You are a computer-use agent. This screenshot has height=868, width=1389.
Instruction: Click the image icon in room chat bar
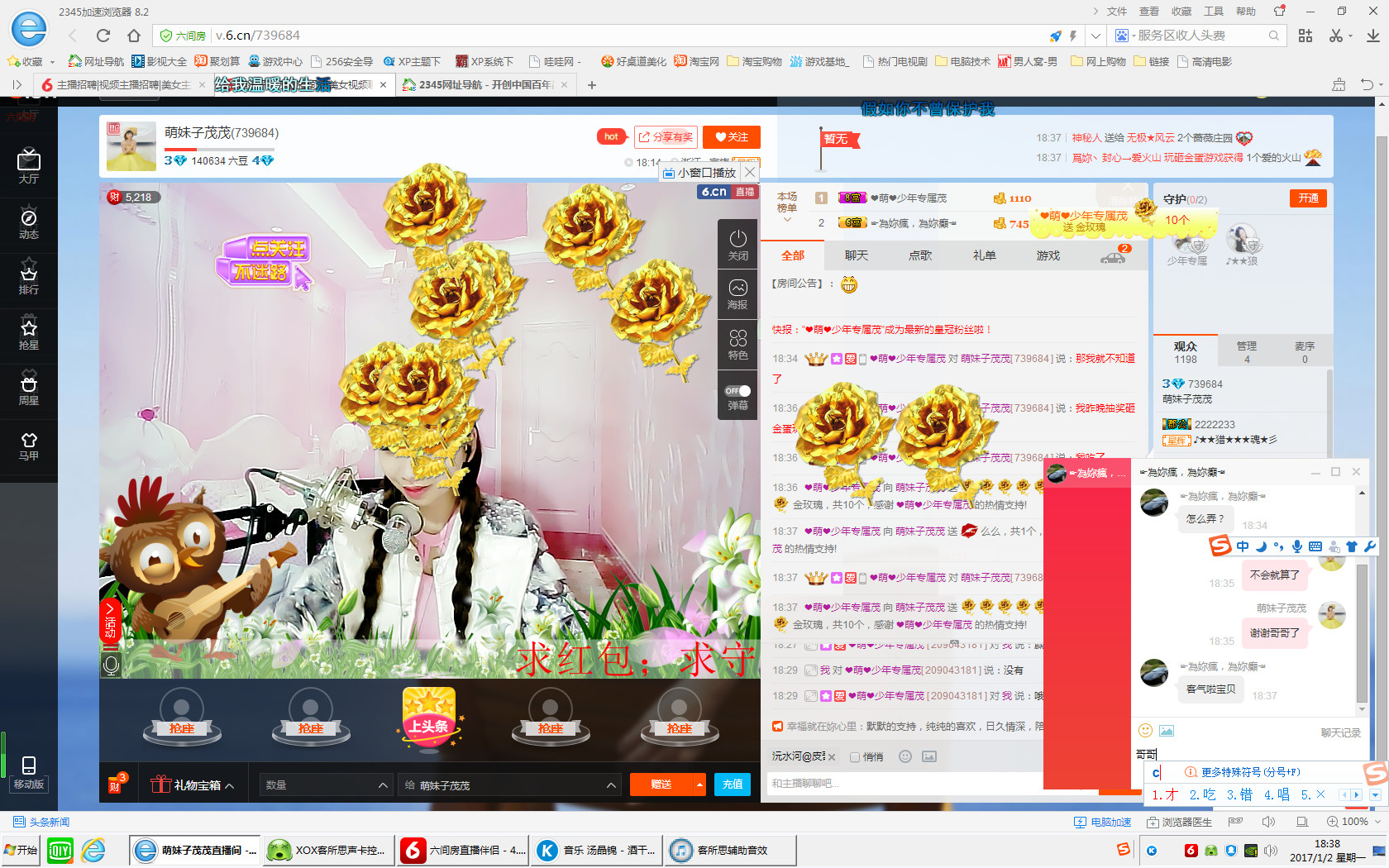929,756
